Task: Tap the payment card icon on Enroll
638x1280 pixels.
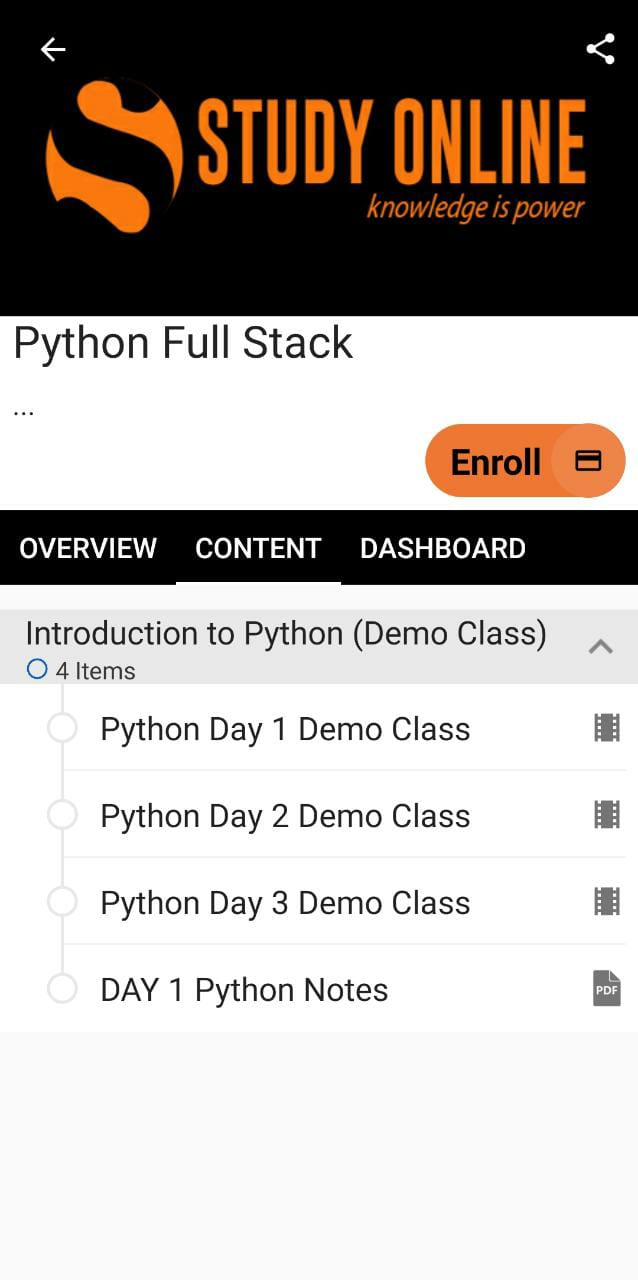Action: click(588, 460)
